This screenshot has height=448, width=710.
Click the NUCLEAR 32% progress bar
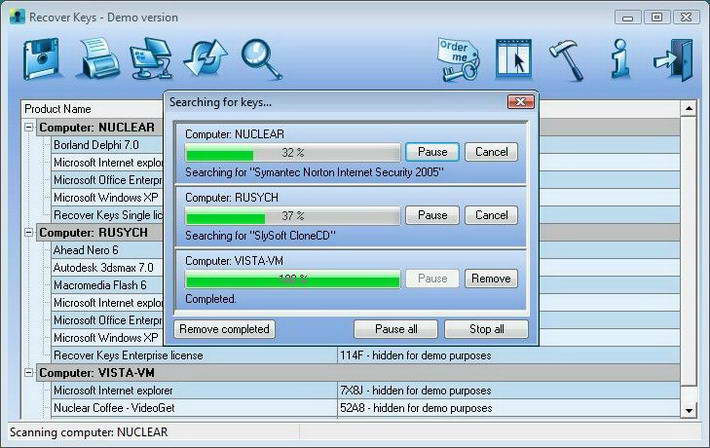293,153
